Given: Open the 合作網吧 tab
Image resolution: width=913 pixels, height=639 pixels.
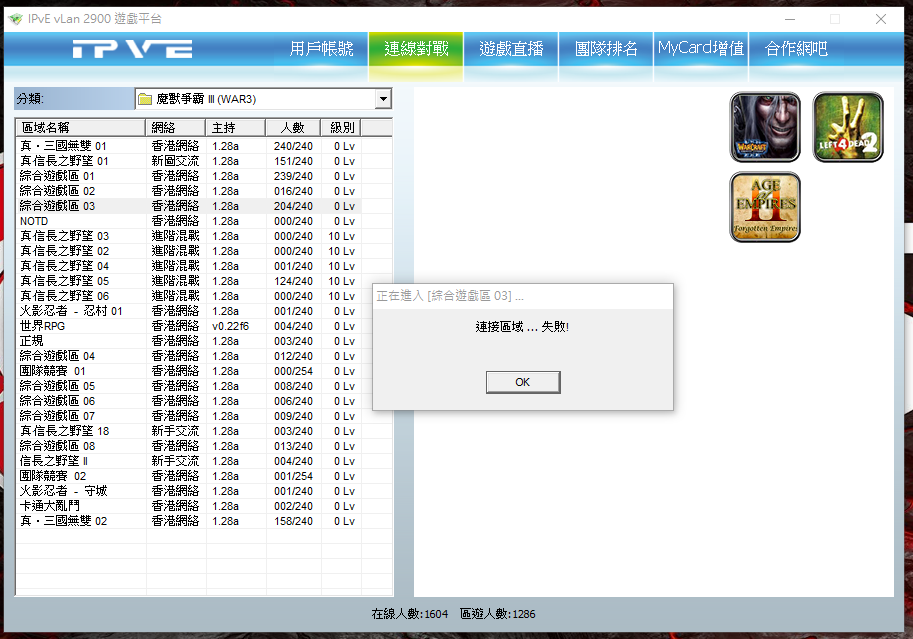Looking at the screenshot, I should [796, 49].
